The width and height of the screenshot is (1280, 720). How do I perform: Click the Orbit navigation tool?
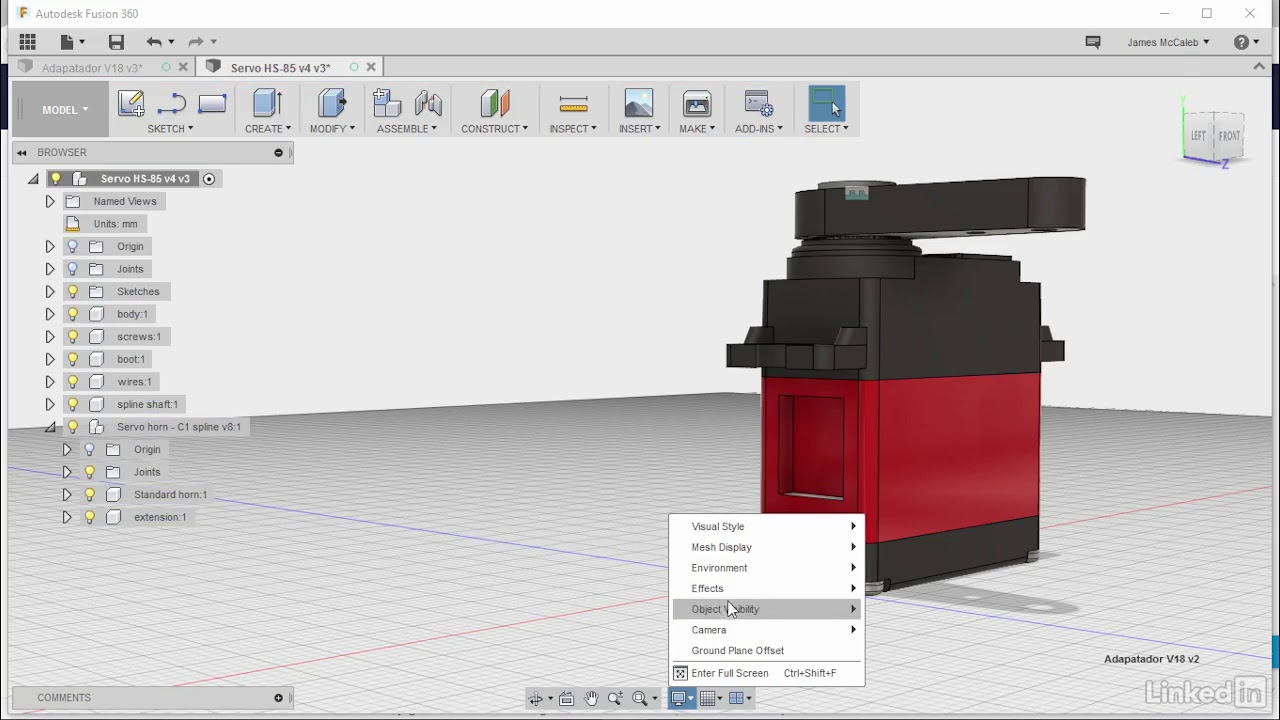point(536,698)
